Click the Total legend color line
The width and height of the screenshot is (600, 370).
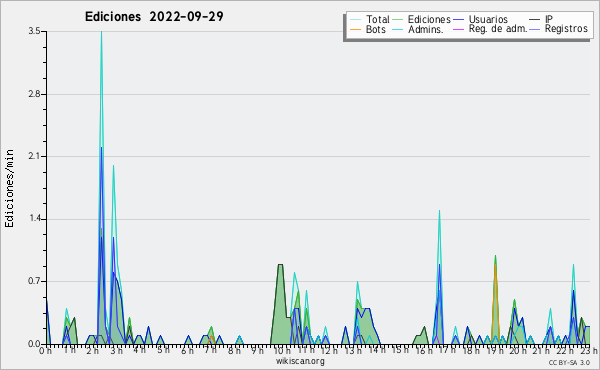(355, 20)
